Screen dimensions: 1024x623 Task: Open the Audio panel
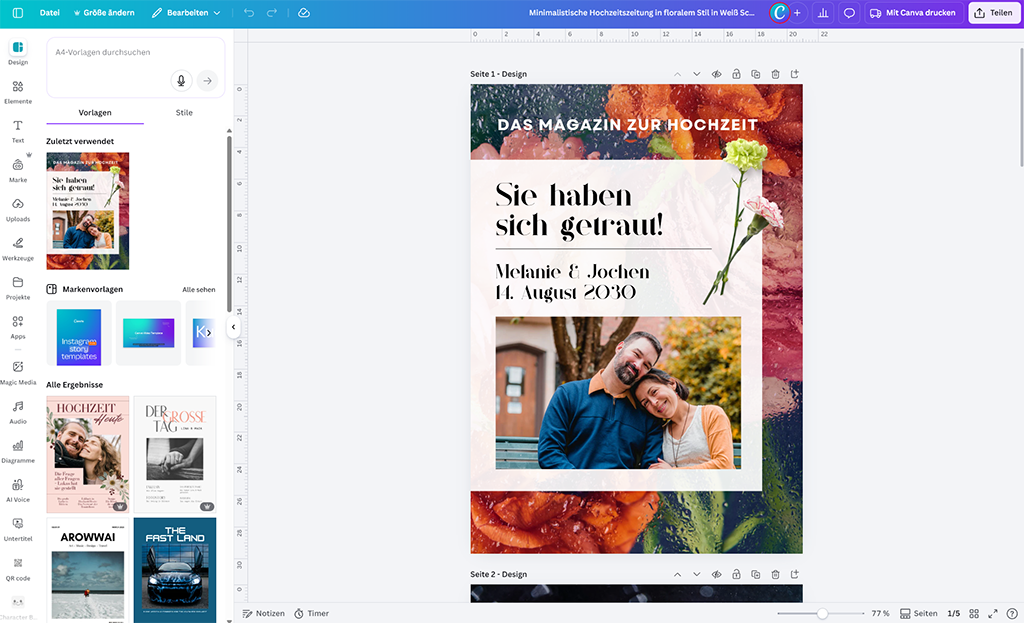18,412
